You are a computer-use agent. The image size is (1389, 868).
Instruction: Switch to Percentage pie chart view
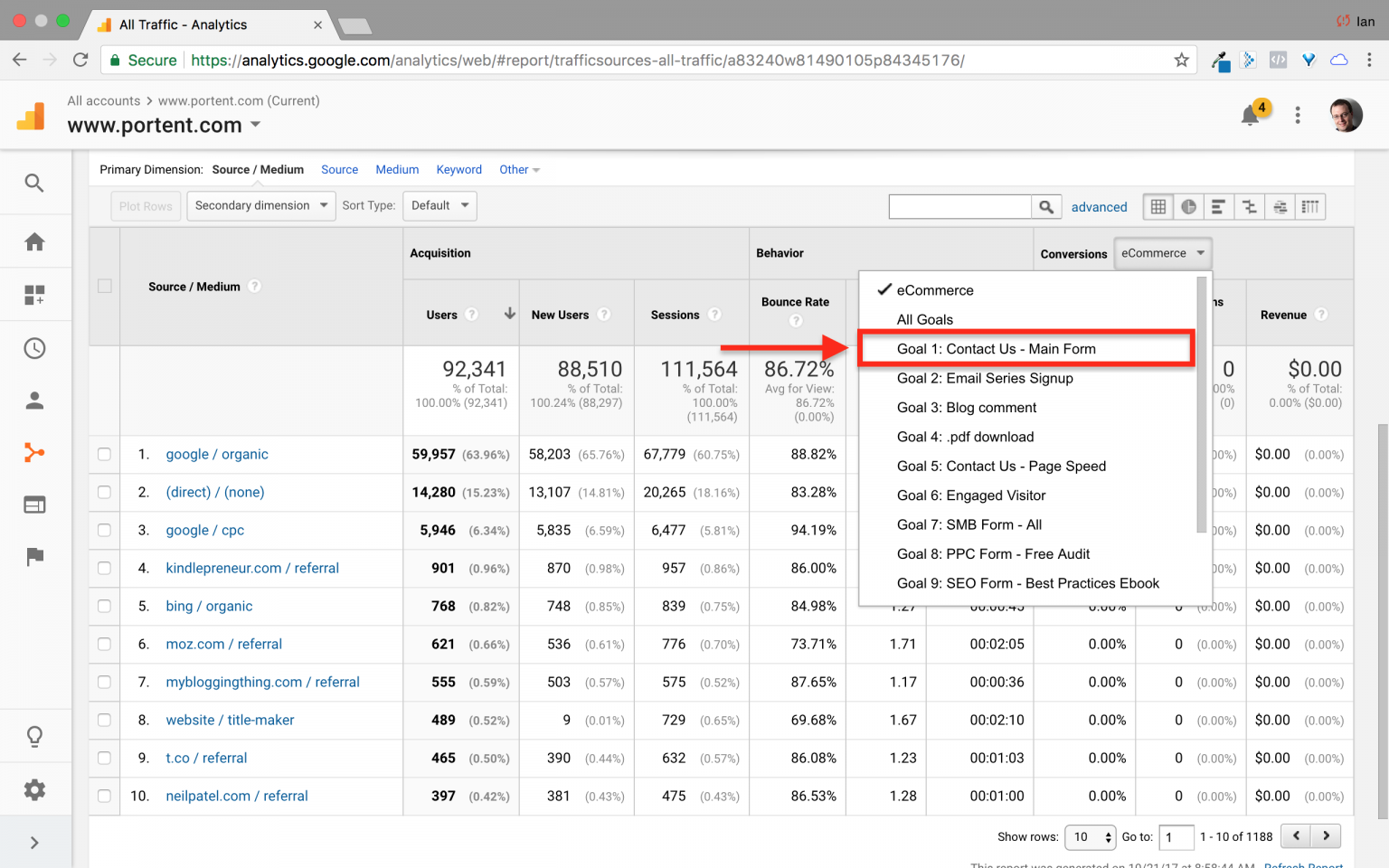coord(1188,207)
